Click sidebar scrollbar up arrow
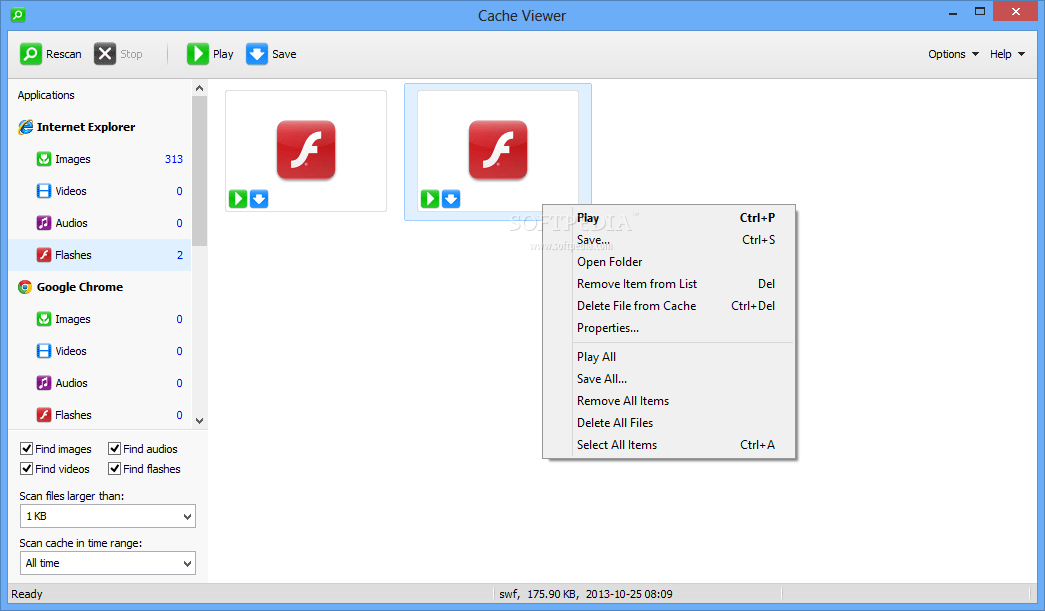The width and height of the screenshot is (1045, 611). [199, 88]
